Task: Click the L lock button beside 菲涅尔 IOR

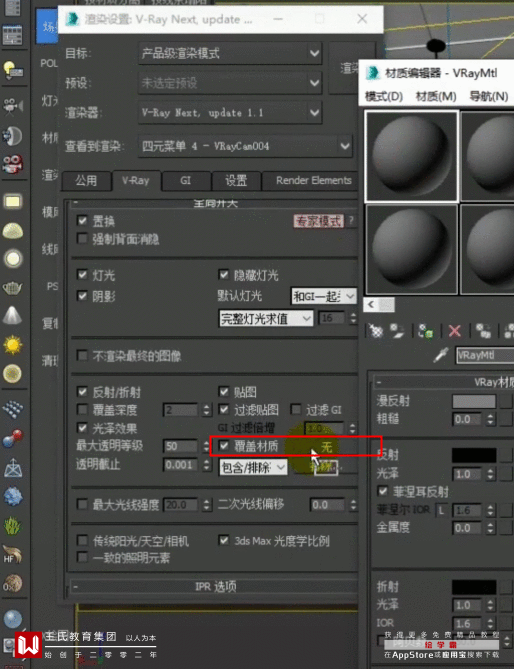Action: tap(441, 510)
